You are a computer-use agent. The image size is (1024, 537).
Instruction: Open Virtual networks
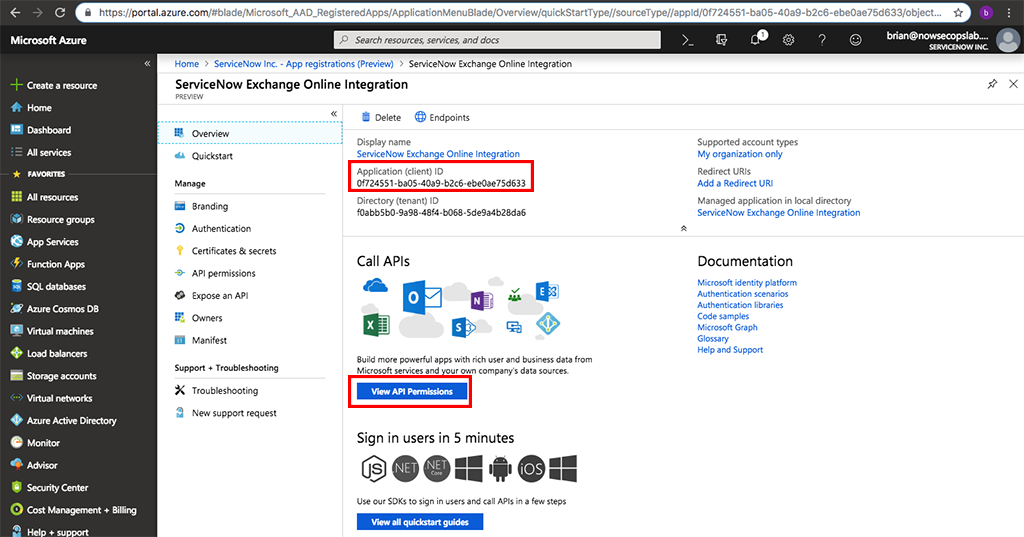click(x=52, y=398)
